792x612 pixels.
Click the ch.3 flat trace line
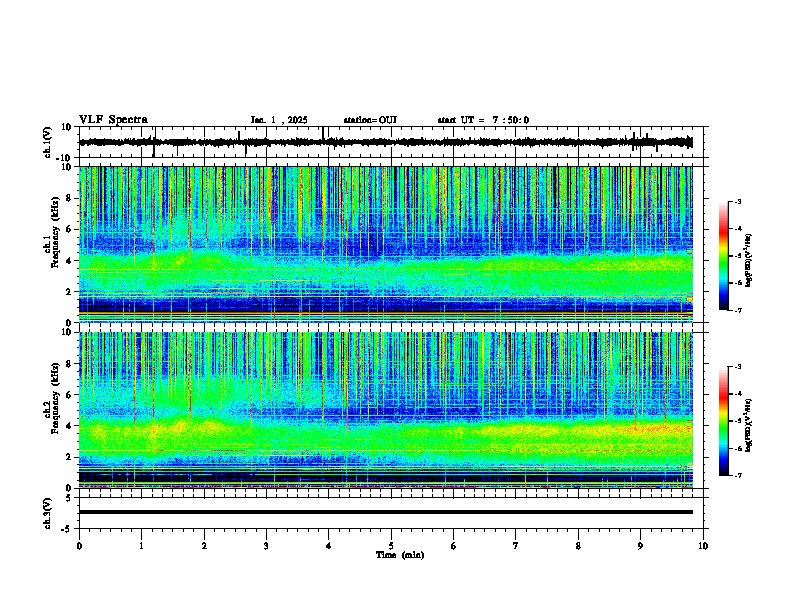386,512
